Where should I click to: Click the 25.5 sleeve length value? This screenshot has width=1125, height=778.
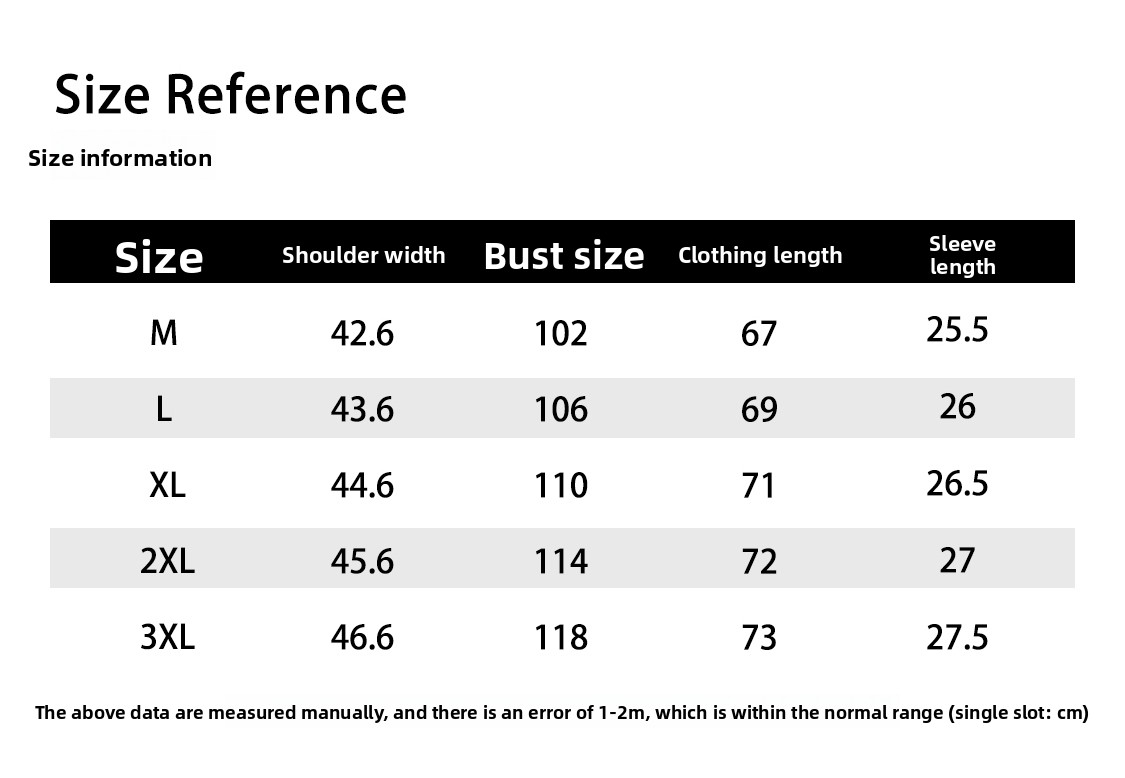(x=957, y=329)
